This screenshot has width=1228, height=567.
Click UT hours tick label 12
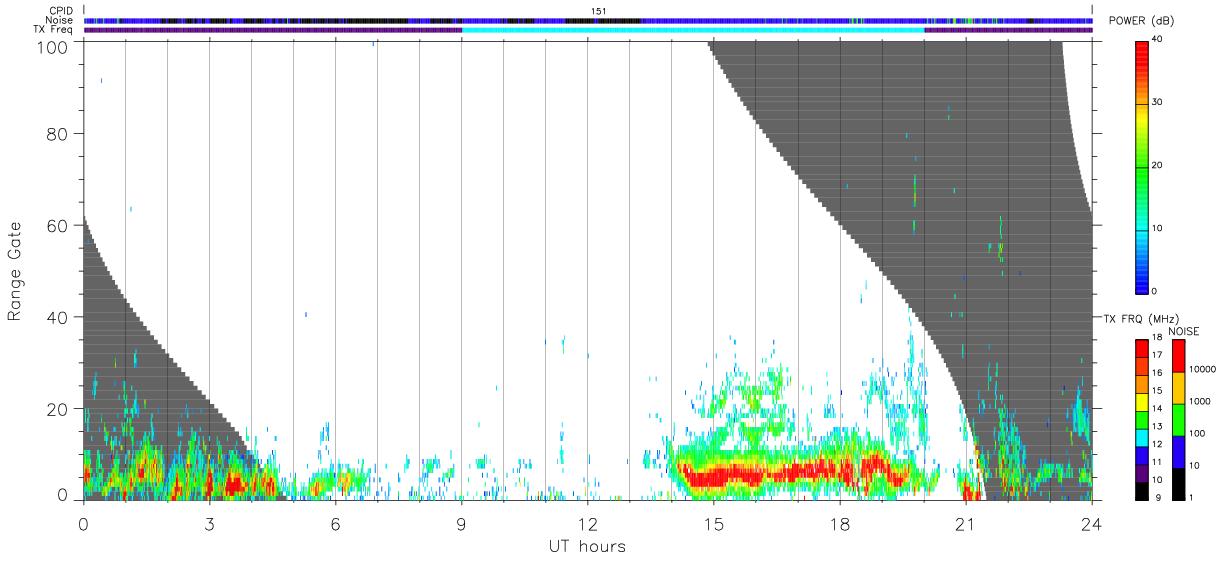(x=587, y=523)
